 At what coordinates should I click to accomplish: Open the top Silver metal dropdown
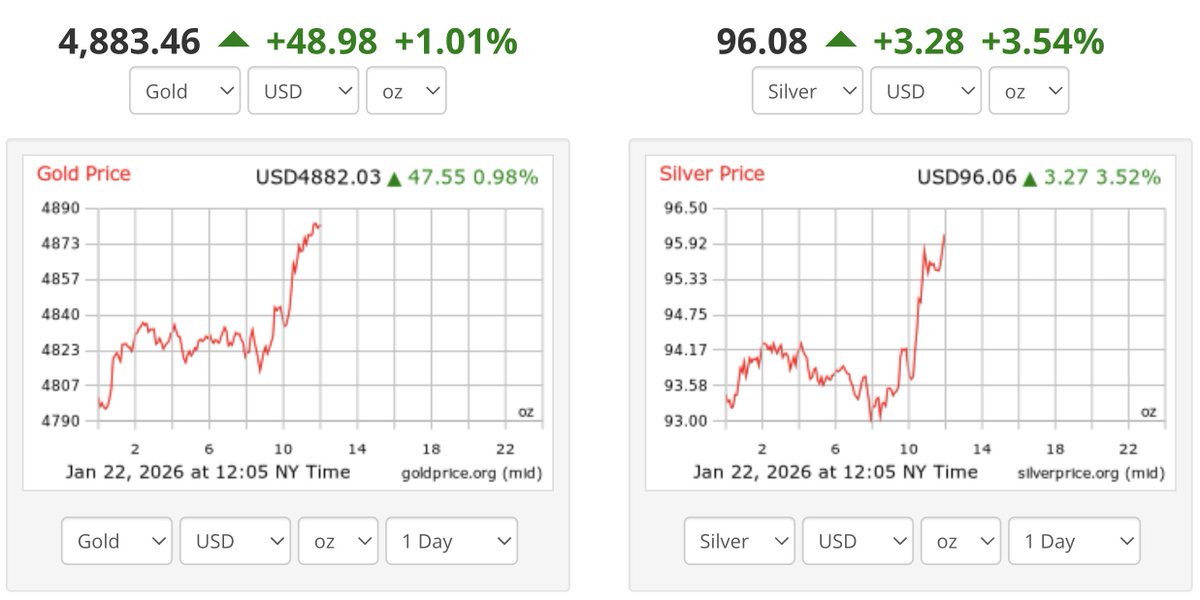point(807,91)
